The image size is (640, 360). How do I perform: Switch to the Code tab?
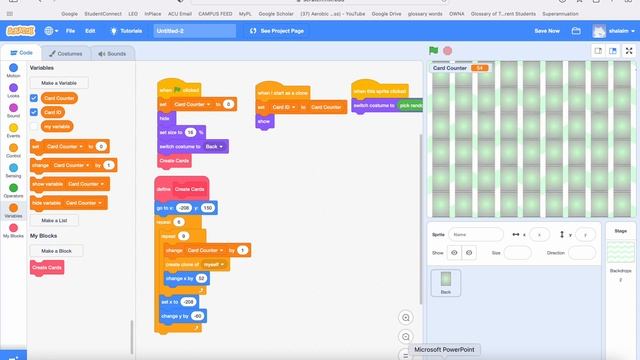coord(21,53)
